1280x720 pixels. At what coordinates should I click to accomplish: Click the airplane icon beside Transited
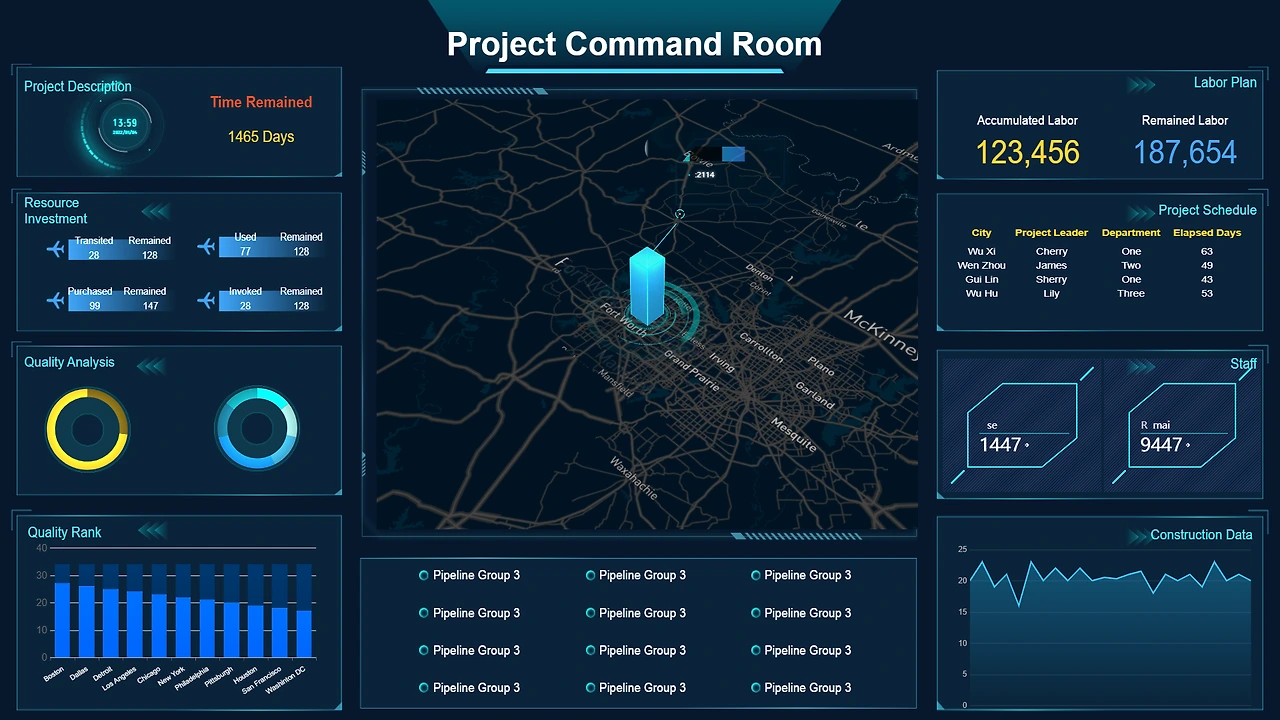pos(55,248)
